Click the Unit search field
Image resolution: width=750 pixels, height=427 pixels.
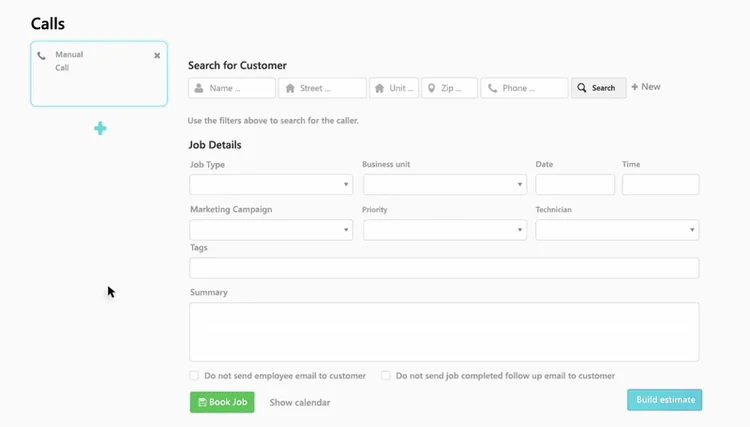click(x=394, y=88)
